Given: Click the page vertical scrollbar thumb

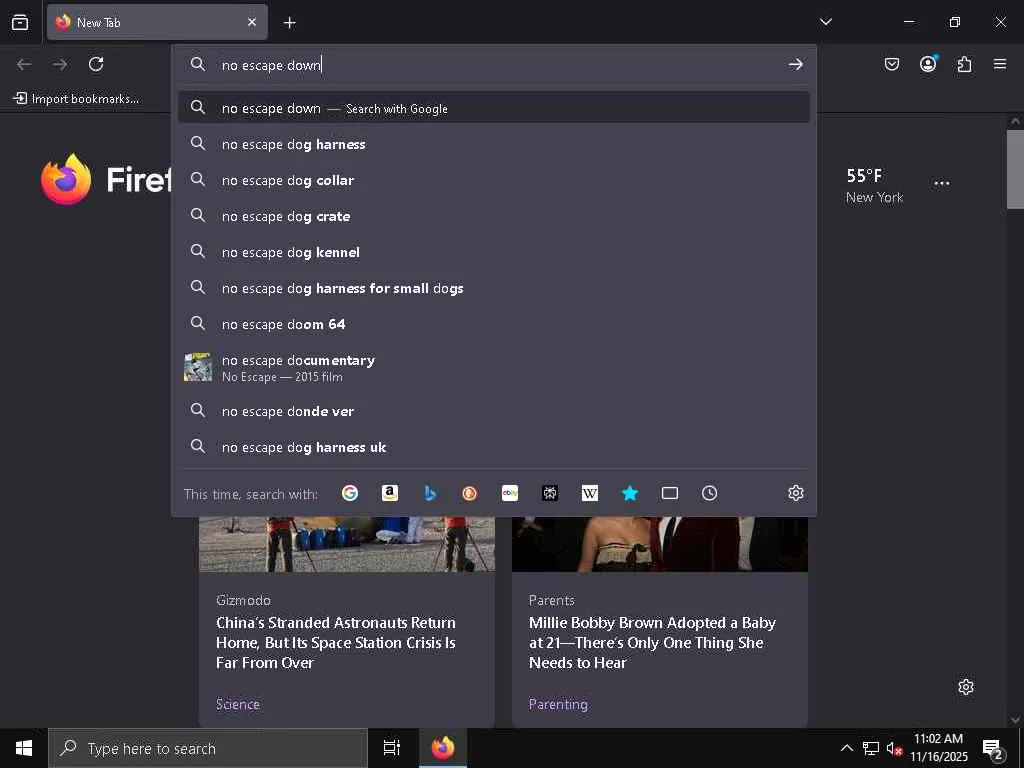Looking at the screenshot, I should (x=1016, y=168).
